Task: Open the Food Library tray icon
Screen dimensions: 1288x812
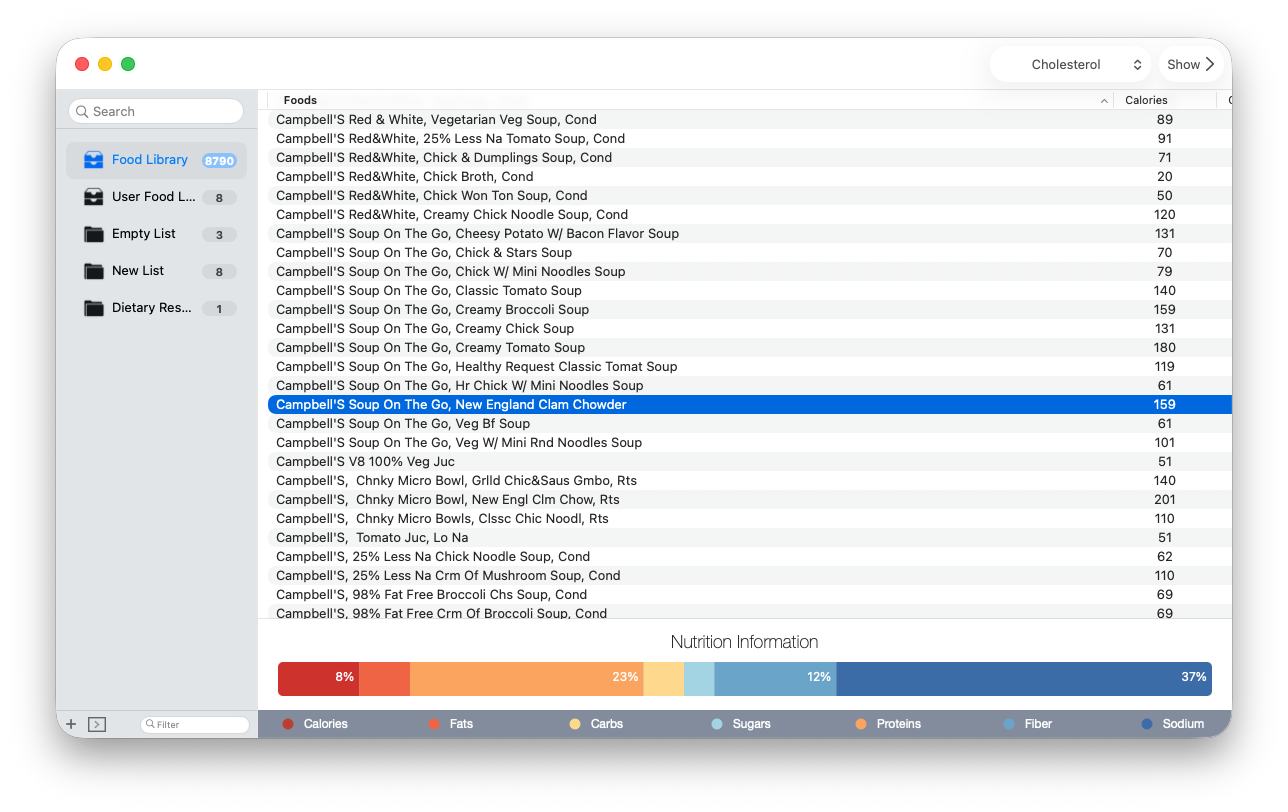Action: coord(94,160)
